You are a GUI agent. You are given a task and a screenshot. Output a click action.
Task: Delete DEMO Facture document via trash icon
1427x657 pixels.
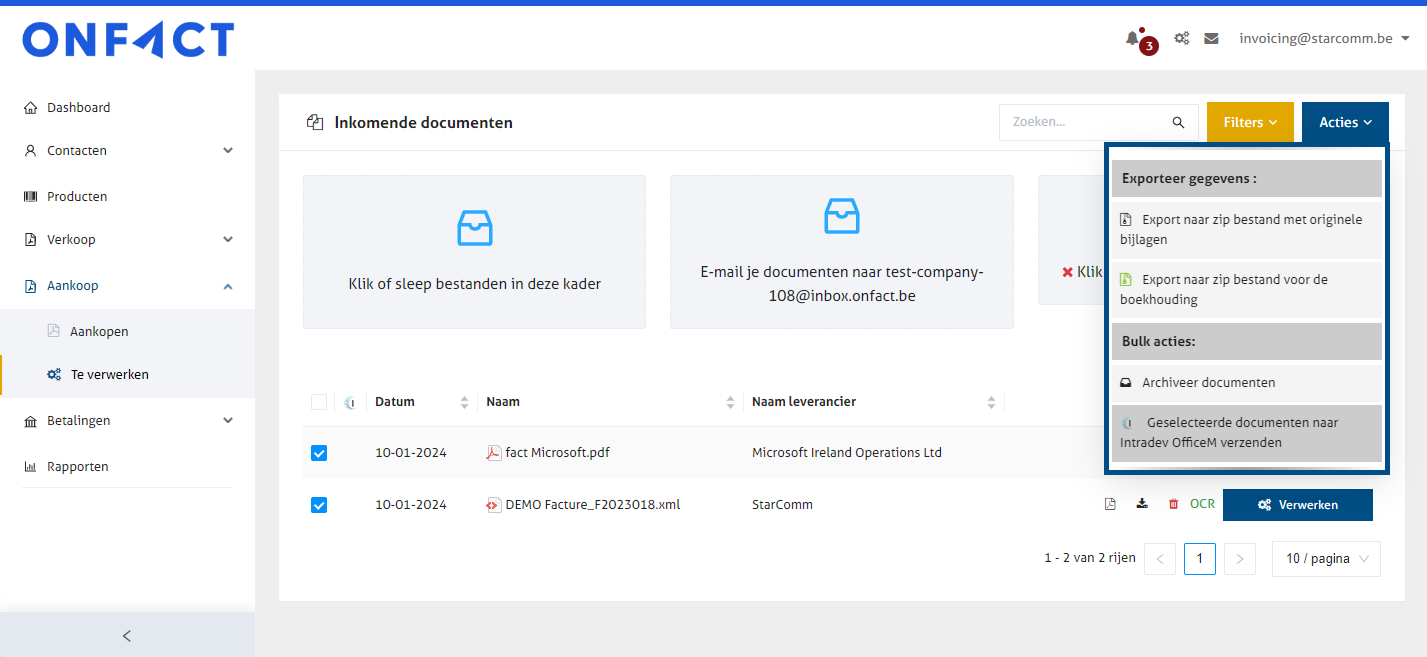[x=1173, y=505]
